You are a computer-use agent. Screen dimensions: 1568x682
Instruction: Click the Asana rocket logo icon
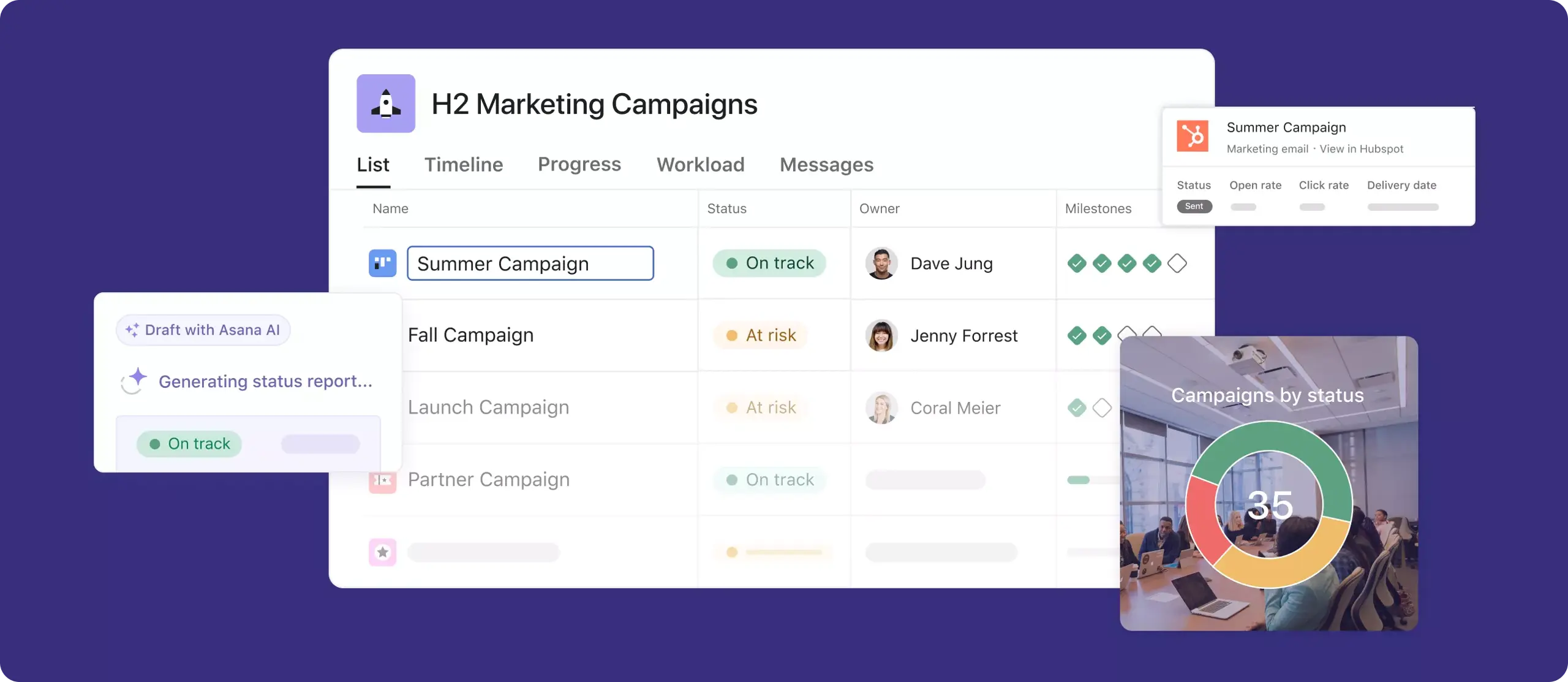point(385,103)
